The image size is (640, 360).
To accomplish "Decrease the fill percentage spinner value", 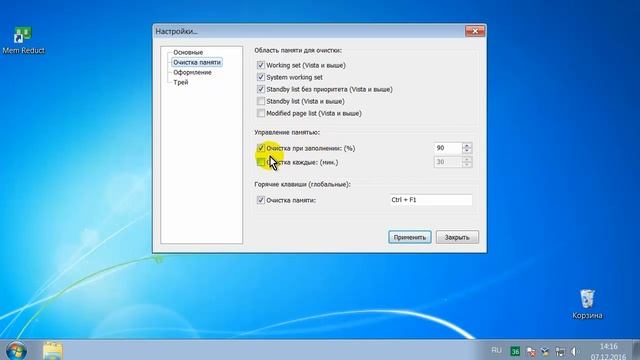I will [467, 151].
